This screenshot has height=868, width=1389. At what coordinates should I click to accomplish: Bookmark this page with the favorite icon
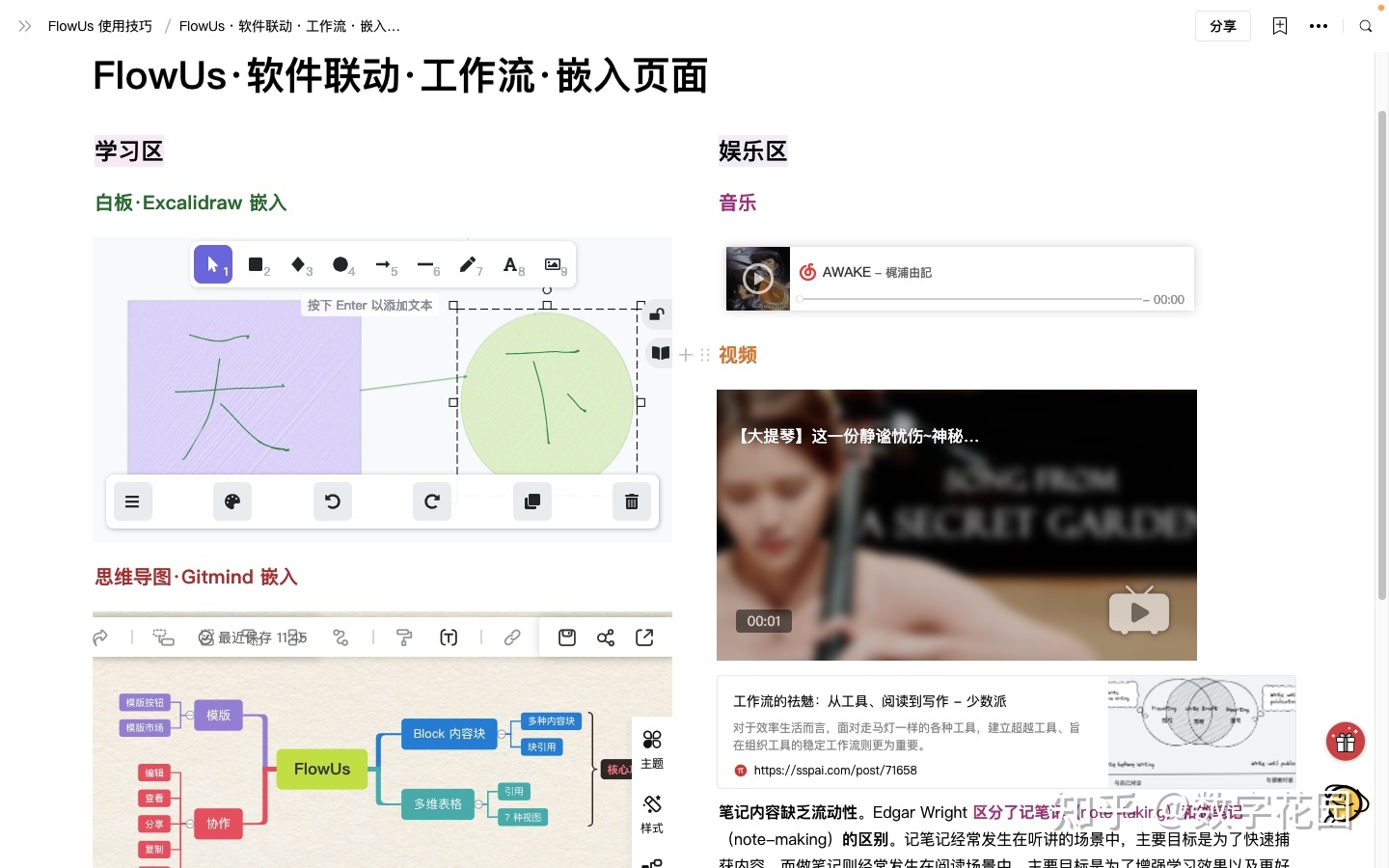(x=1280, y=26)
